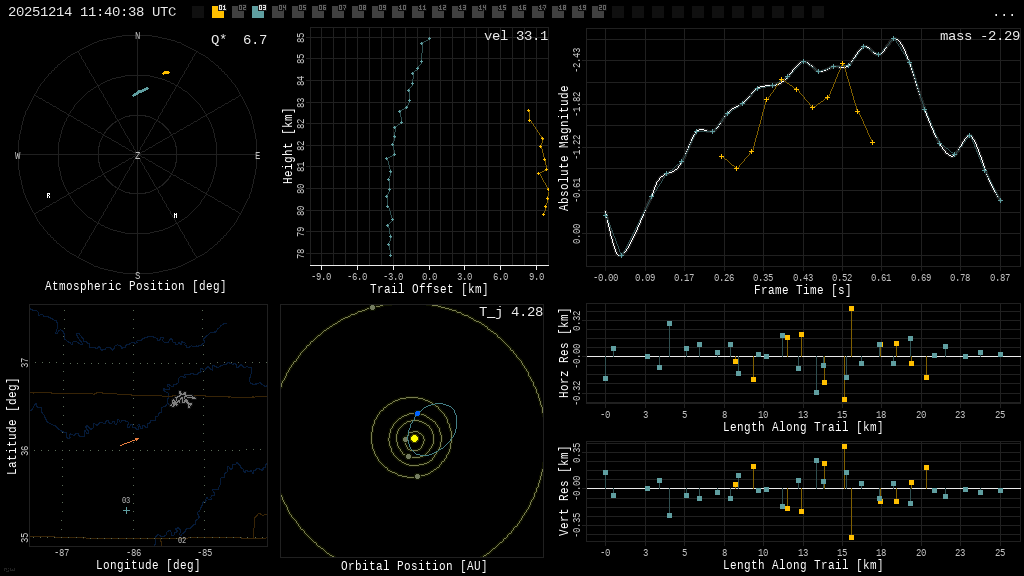Select blue Earth marker on orbit
This screenshot has height=576, width=1024.
[417, 413]
